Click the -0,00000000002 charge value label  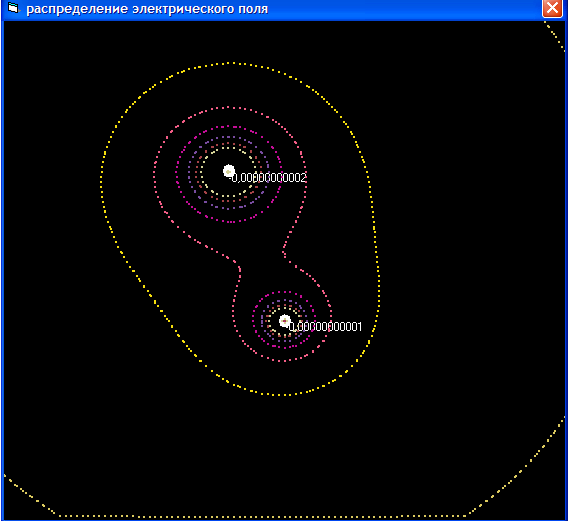[268, 178]
